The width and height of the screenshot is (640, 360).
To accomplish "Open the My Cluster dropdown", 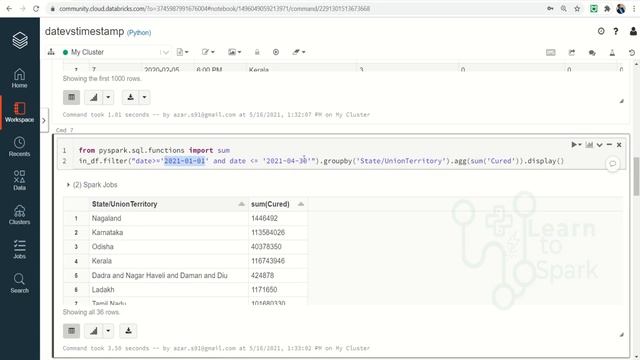I will coord(116,52).
